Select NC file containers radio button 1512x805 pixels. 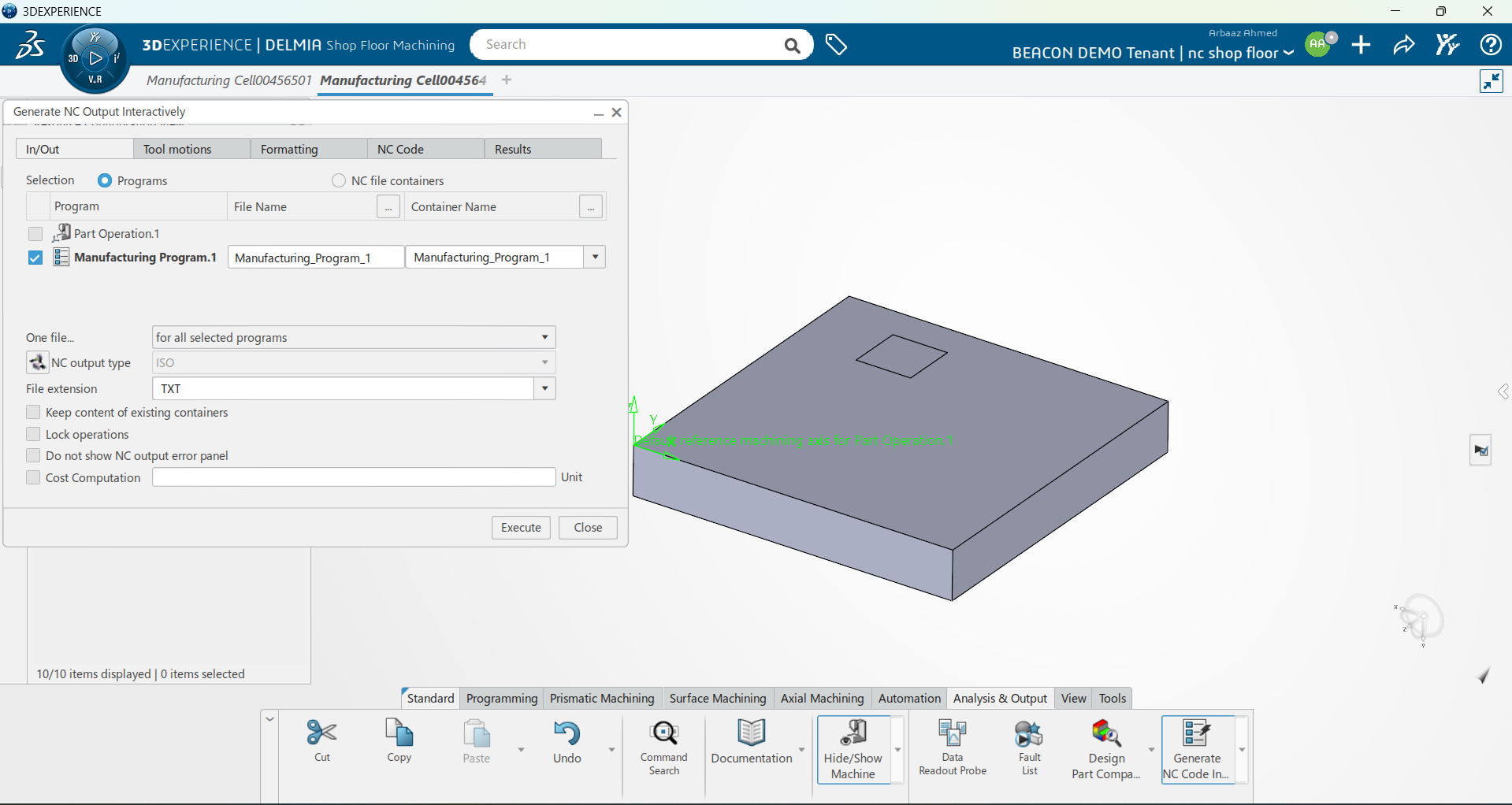pos(339,180)
